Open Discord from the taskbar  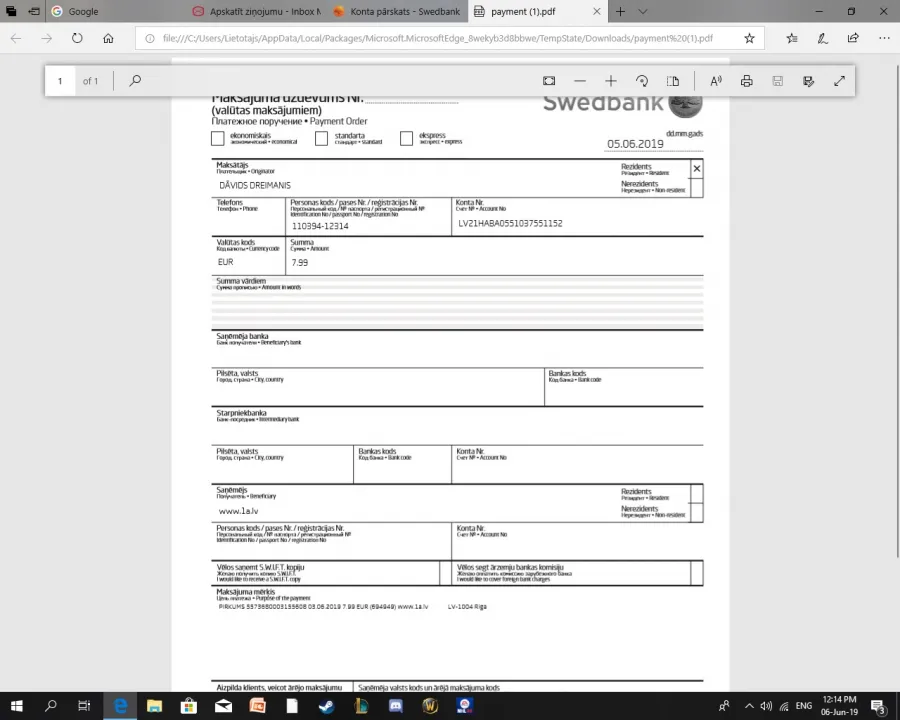395,706
